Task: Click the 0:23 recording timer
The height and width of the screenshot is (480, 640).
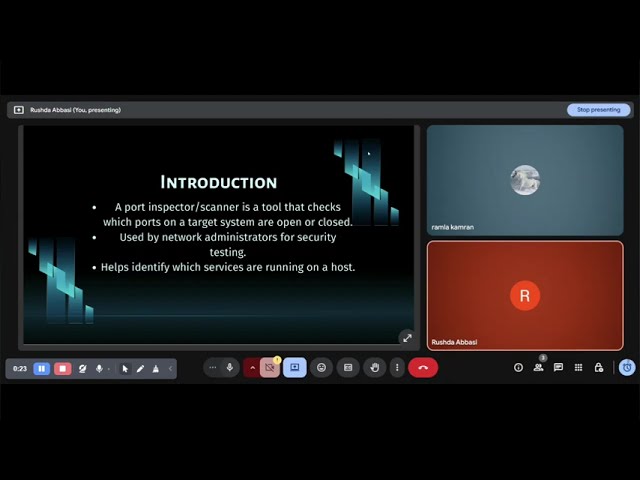Action: tap(20, 369)
